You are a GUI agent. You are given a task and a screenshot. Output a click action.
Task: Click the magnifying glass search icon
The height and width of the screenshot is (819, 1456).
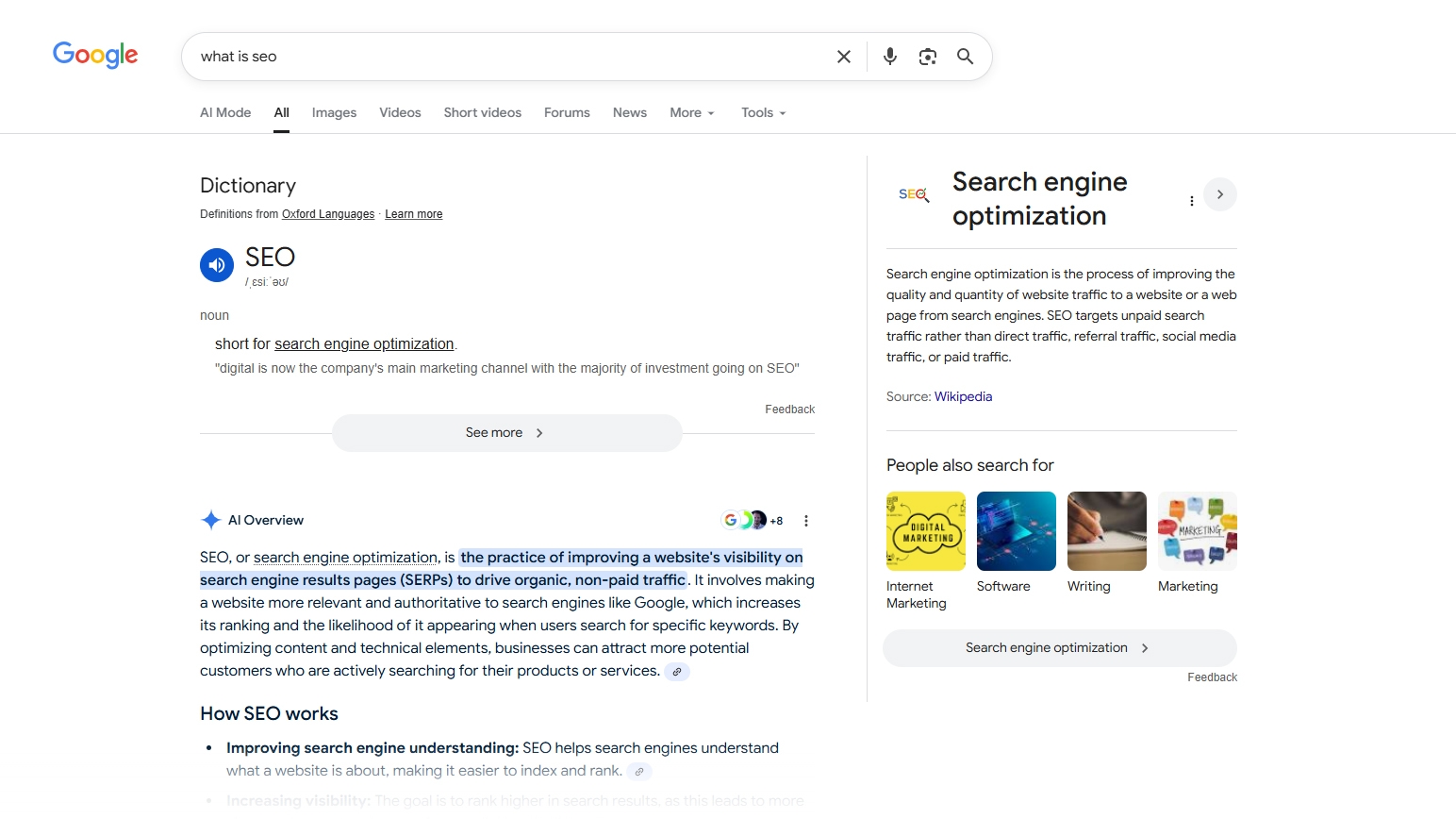point(965,56)
